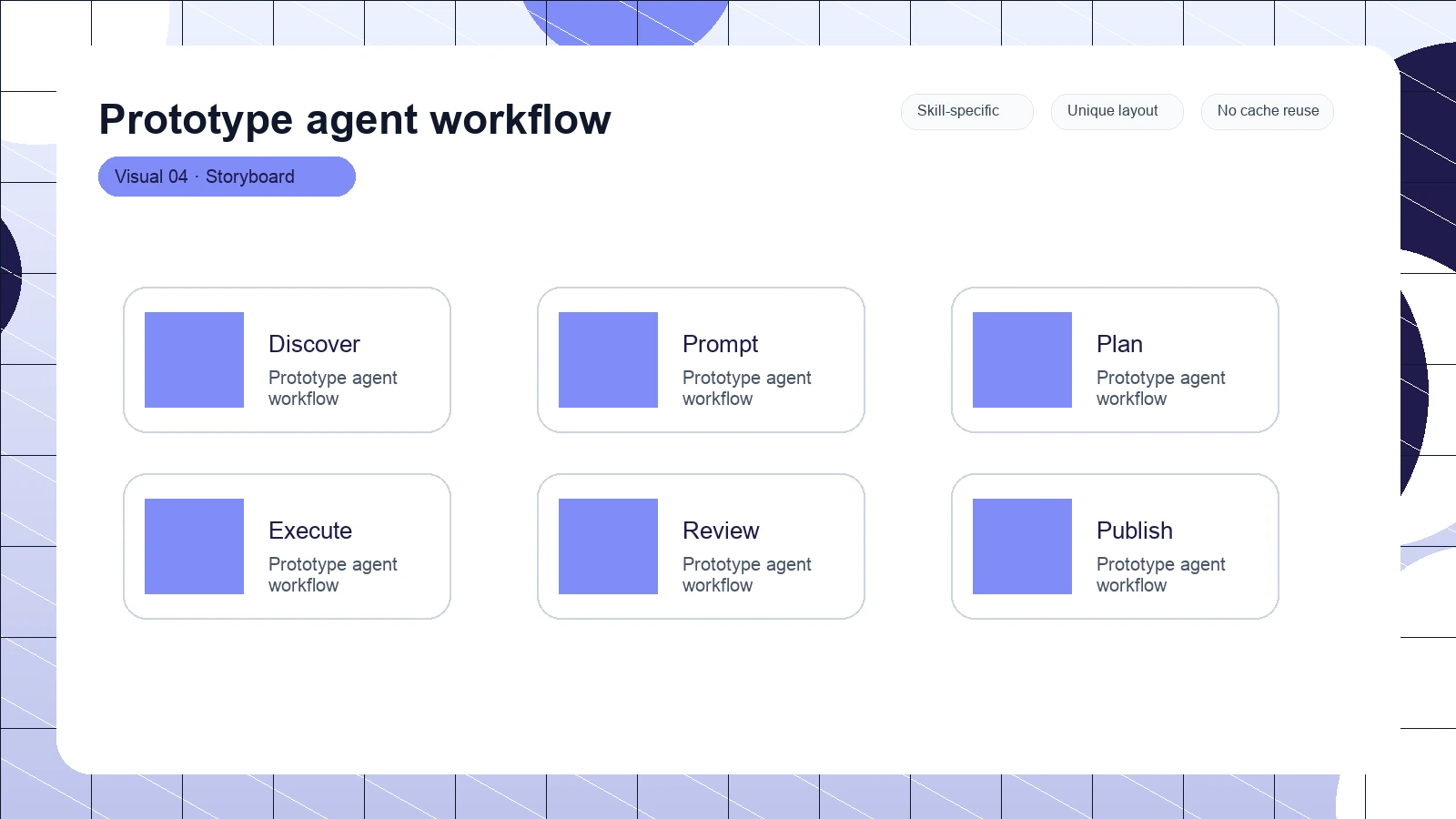Click the Execute card title
Screen dimensions: 1456x819
310,531
